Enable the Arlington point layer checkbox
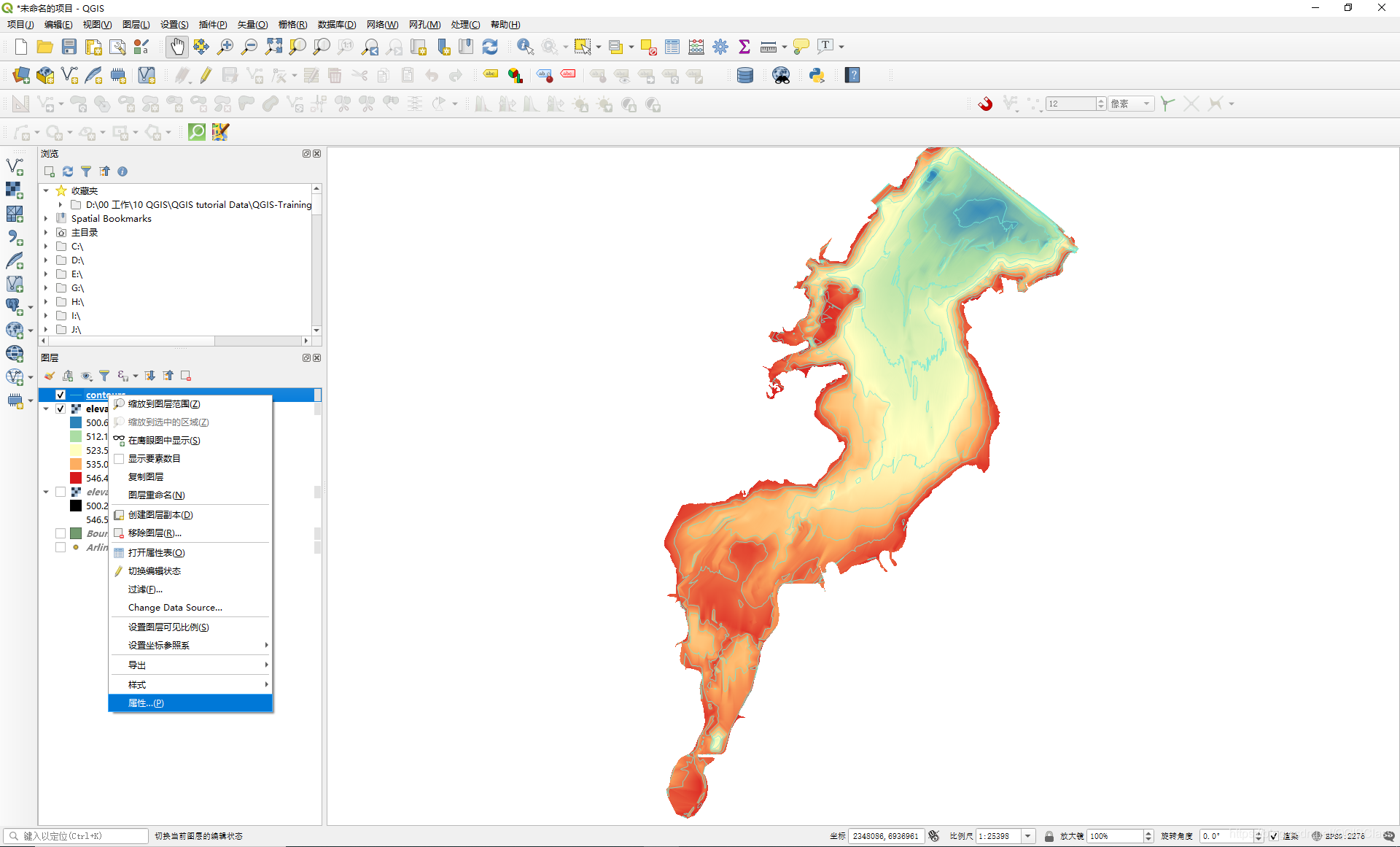This screenshot has width=1400, height=847. [x=61, y=547]
